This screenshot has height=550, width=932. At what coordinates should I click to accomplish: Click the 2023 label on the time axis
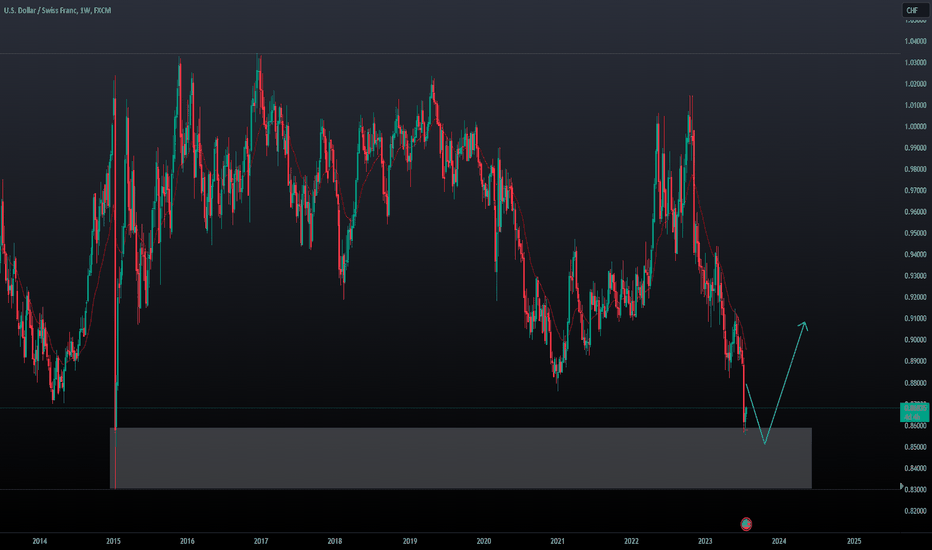pos(705,541)
